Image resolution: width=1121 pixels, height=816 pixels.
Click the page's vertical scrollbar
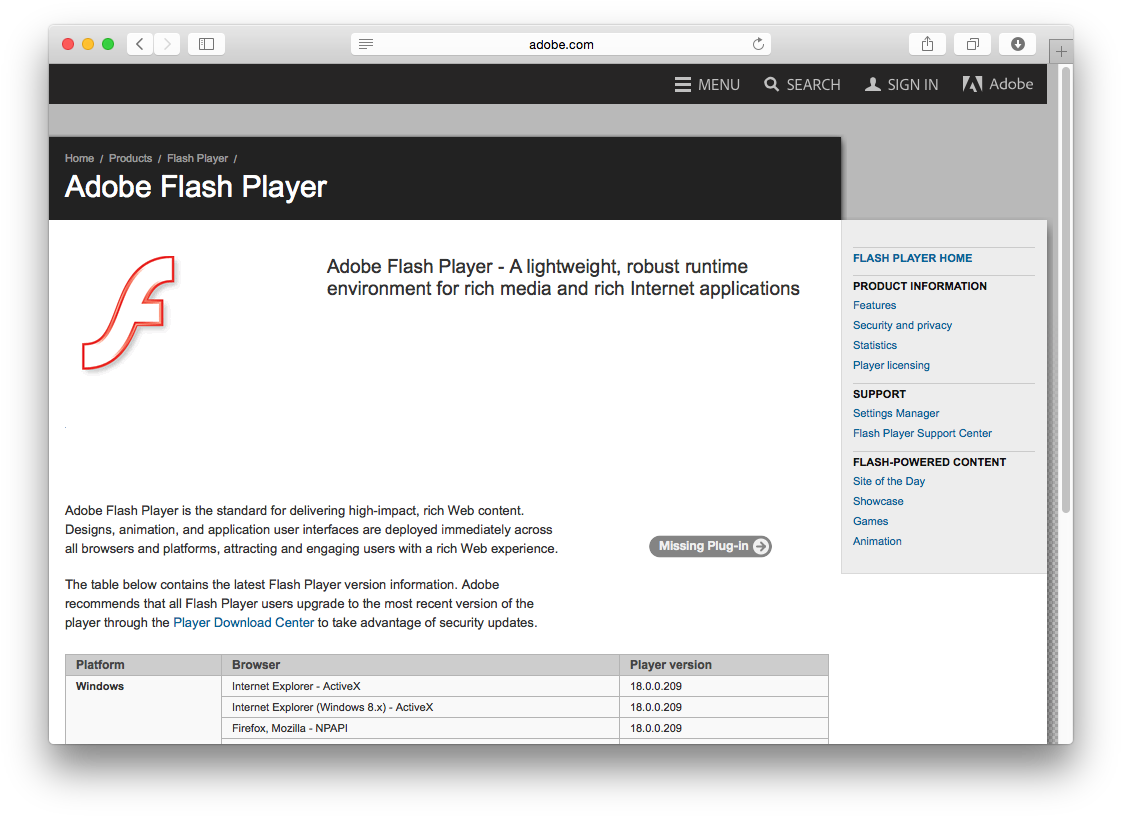tap(1066, 290)
